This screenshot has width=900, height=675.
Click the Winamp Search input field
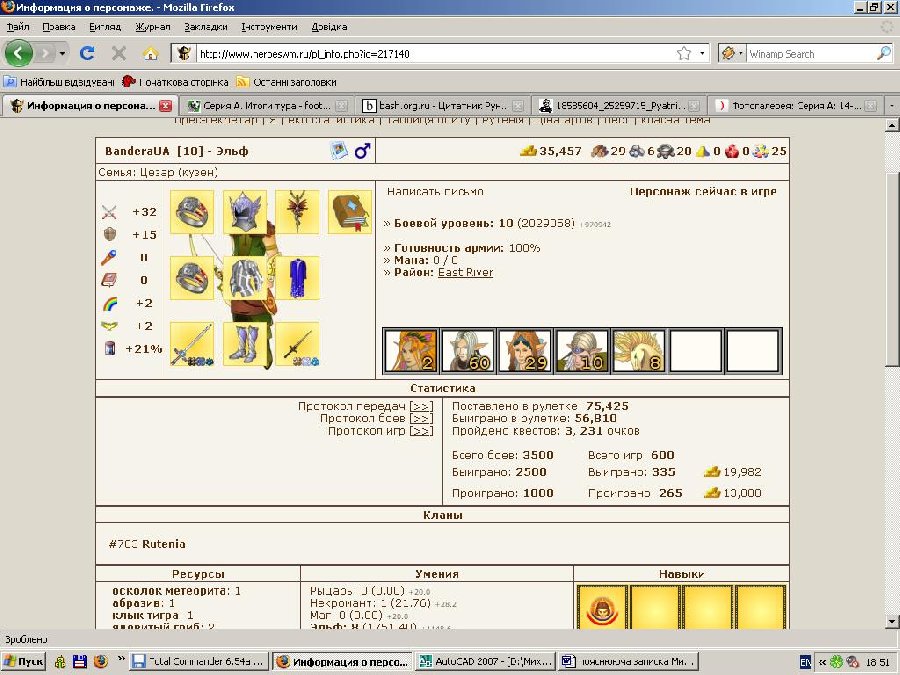coord(810,54)
